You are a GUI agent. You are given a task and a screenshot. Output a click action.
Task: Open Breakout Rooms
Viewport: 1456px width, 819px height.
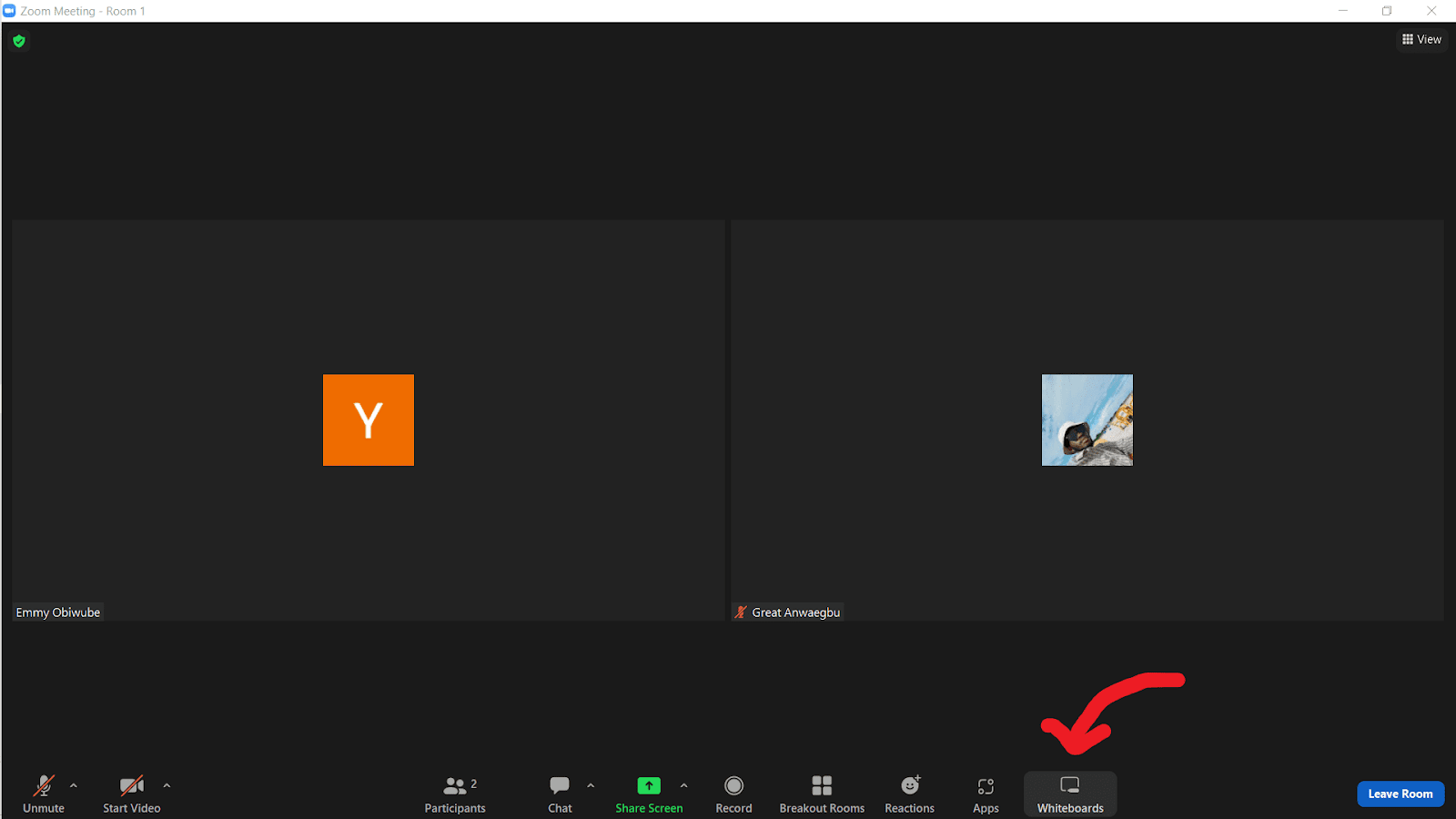(821, 793)
